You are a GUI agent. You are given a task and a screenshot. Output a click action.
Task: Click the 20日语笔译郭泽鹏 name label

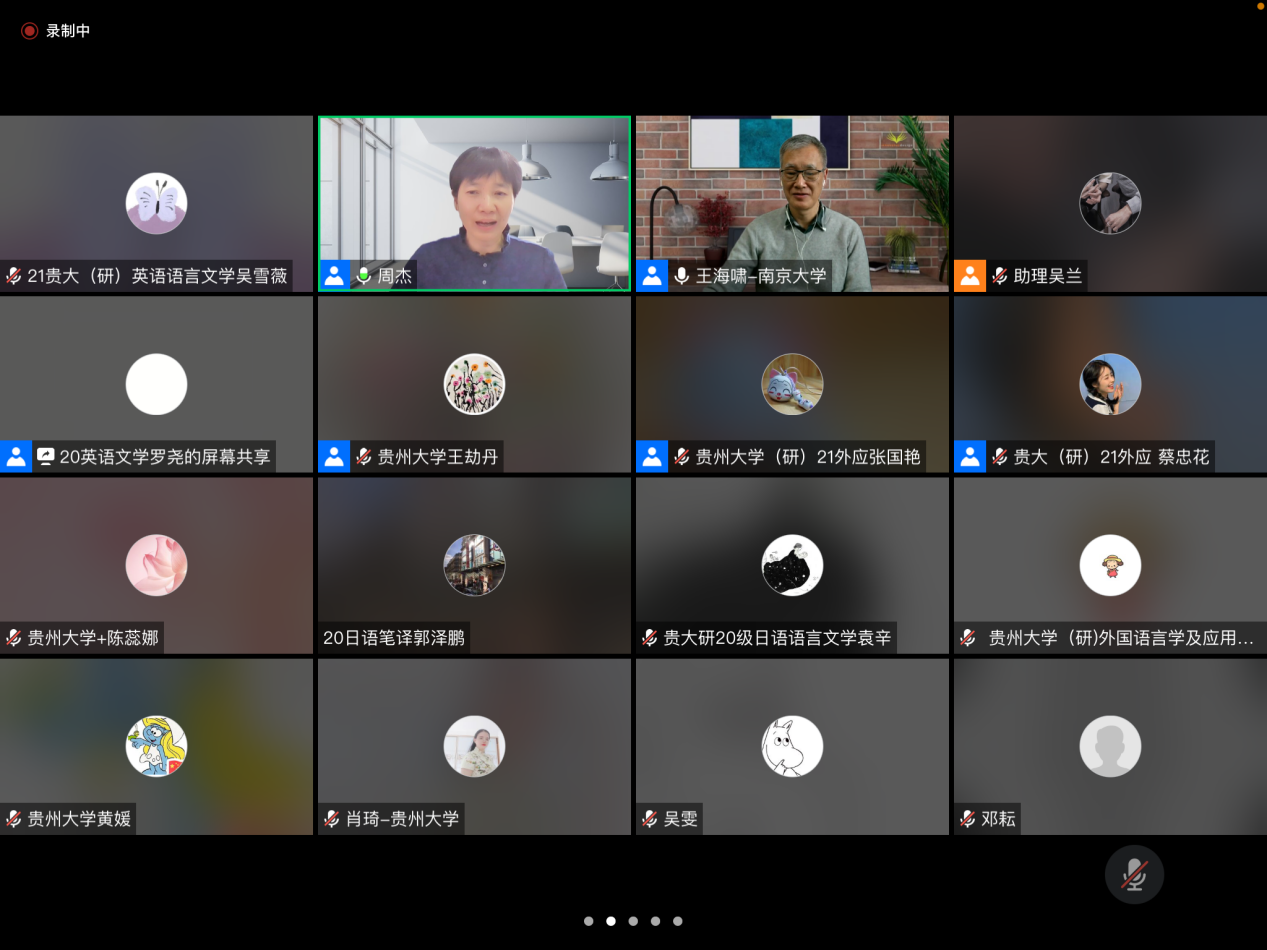394,638
